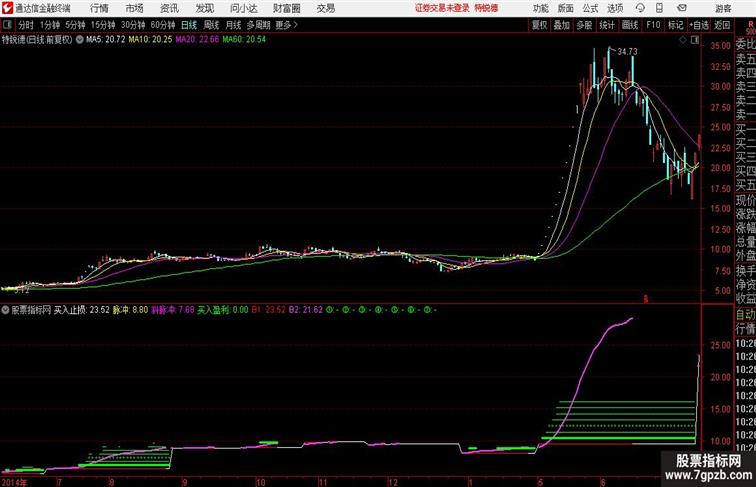Viewport: 756px width, 487px height.
Task: Click the 返回 back button
Action: pos(722,25)
